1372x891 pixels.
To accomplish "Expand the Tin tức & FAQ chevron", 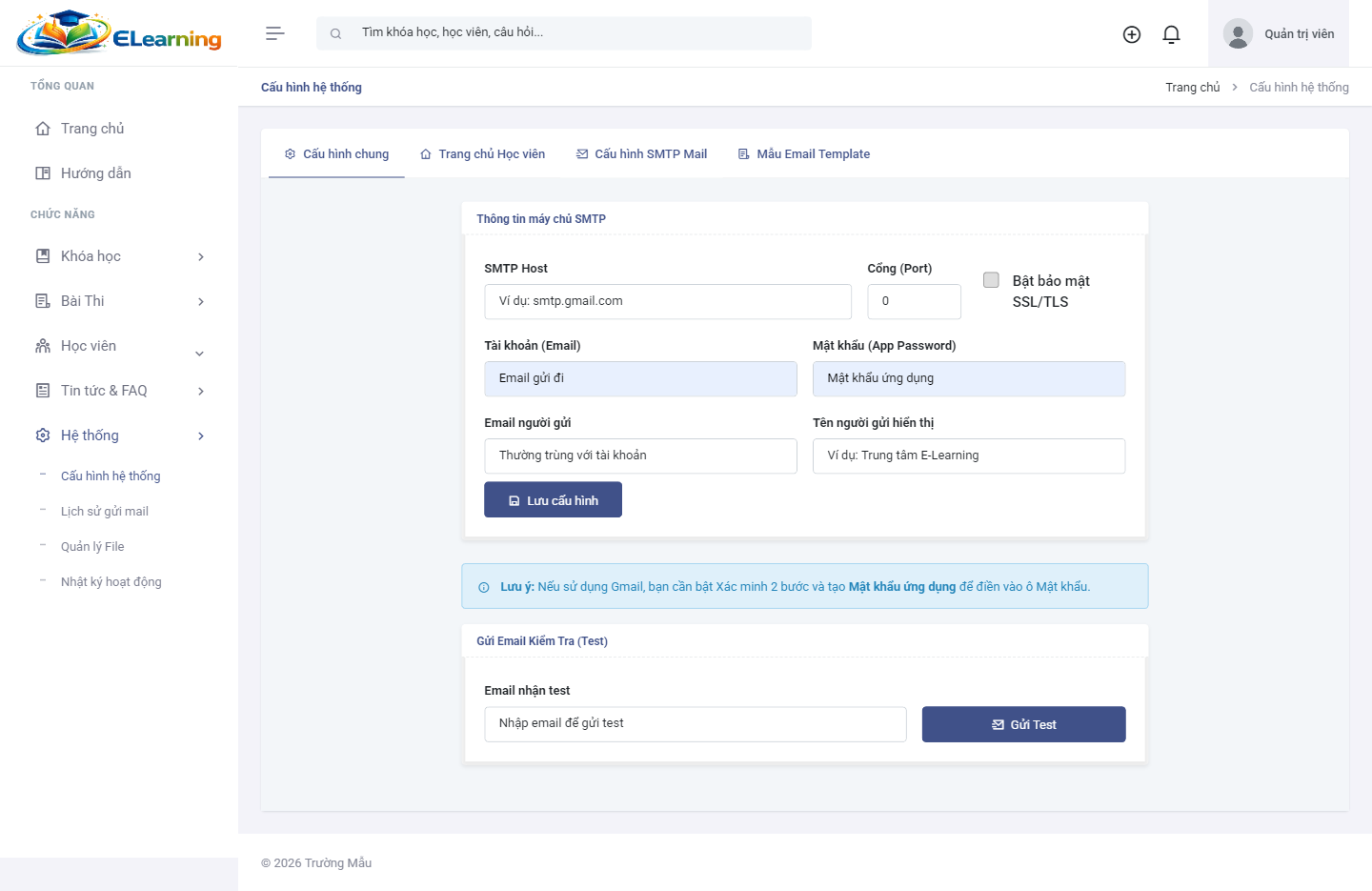I will click(200, 392).
